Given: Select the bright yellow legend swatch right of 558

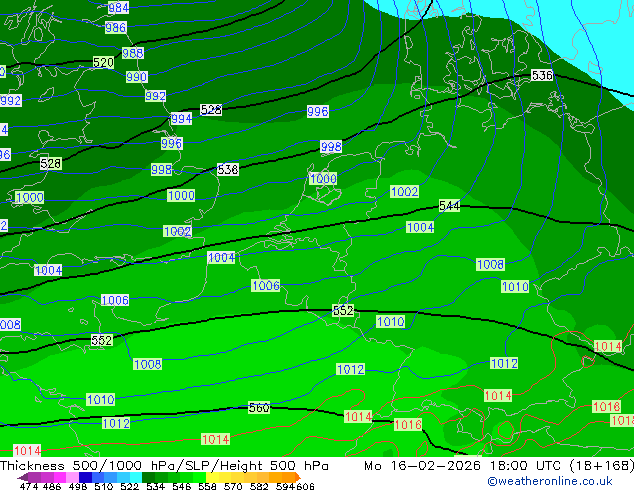Looking at the screenshot, I should point(212,477).
